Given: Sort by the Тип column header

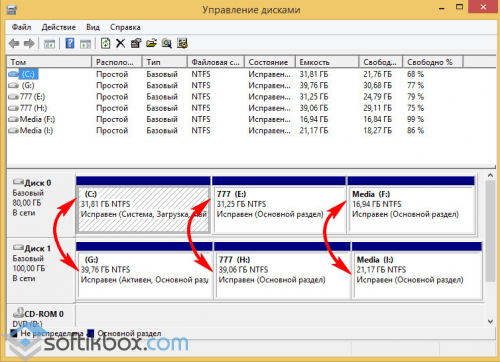Looking at the screenshot, I should coord(165,62).
